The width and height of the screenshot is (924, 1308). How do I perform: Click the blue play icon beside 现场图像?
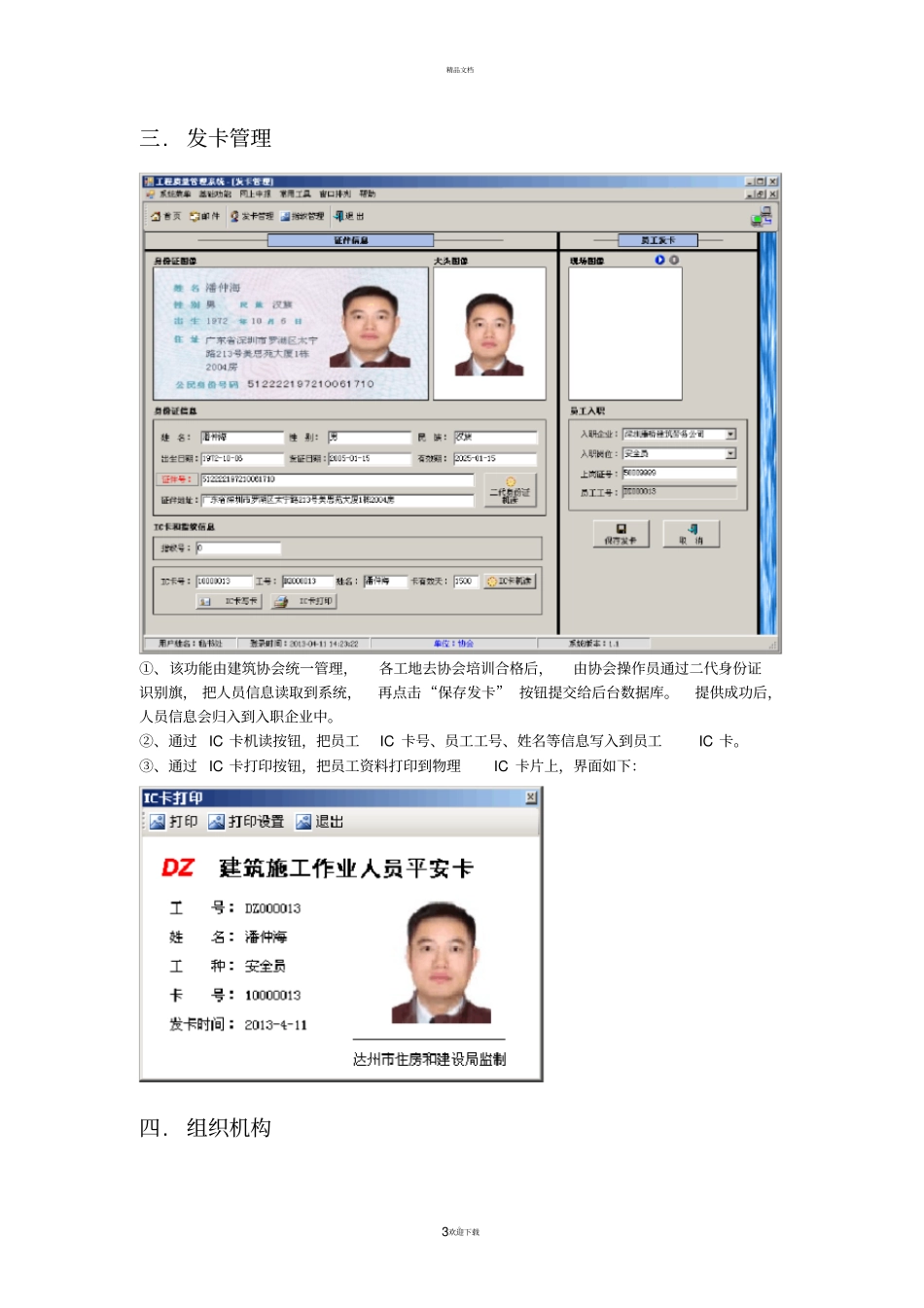coord(659,260)
